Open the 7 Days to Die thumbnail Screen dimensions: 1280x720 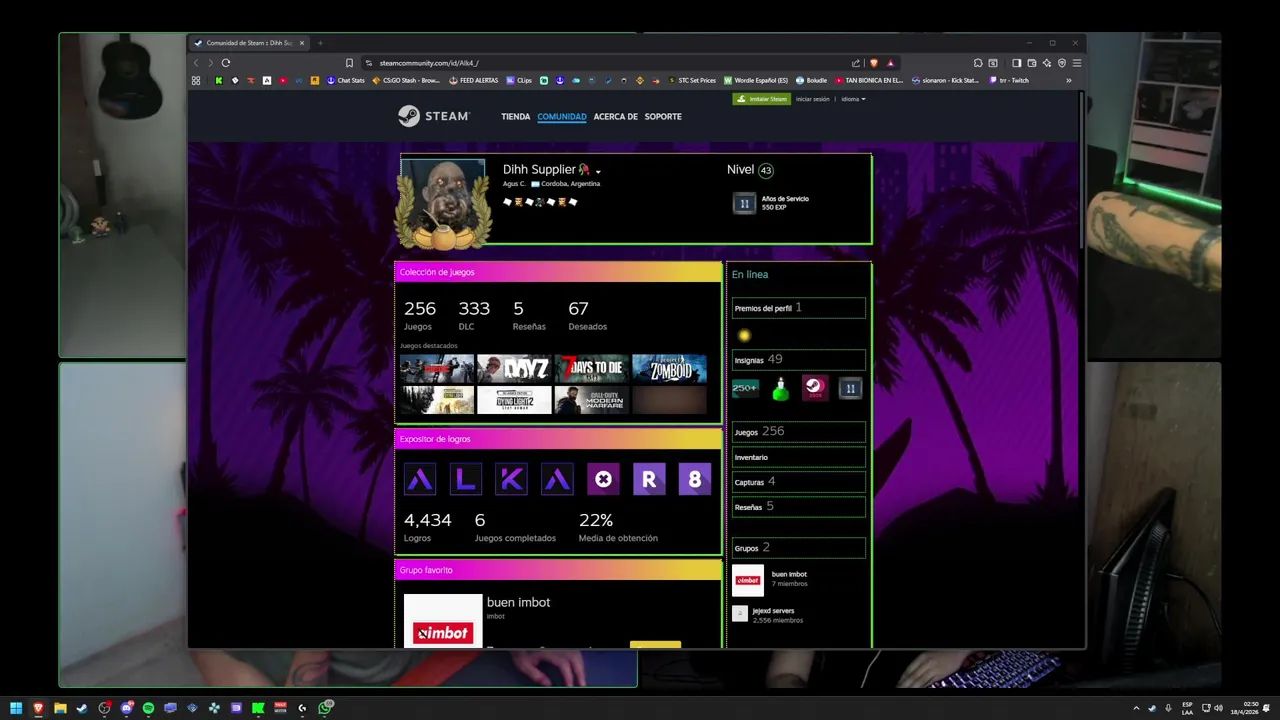(x=592, y=369)
